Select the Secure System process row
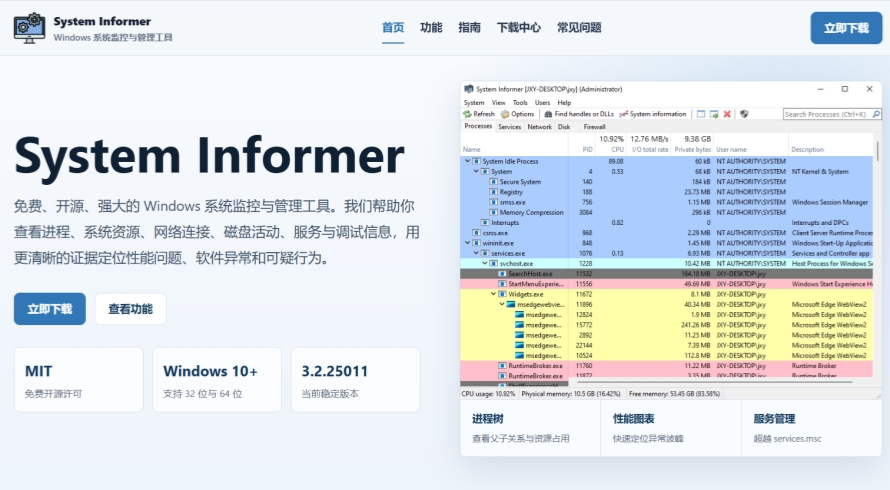The height and width of the screenshot is (490, 890). [x=667, y=182]
